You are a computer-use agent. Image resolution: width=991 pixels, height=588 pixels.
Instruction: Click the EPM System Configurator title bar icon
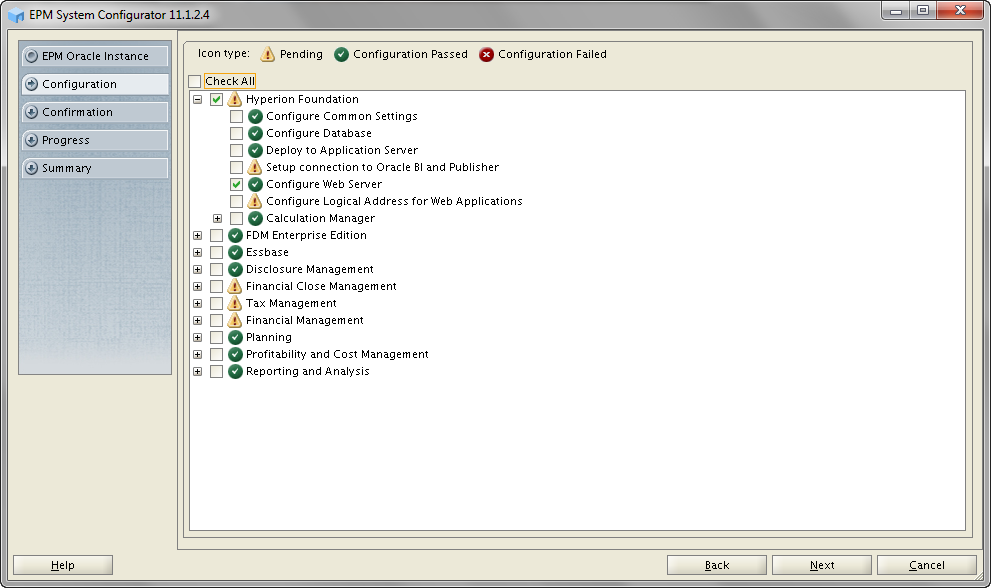(x=16, y=15)
